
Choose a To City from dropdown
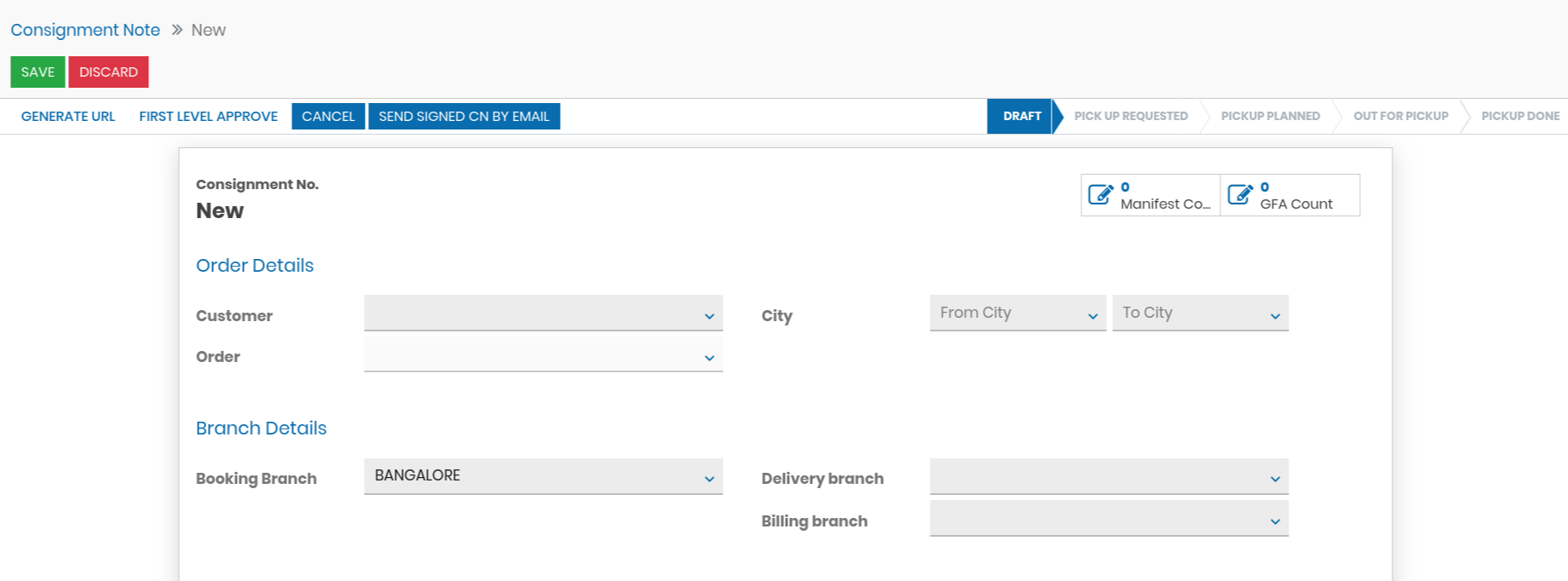coord(1200,314)
